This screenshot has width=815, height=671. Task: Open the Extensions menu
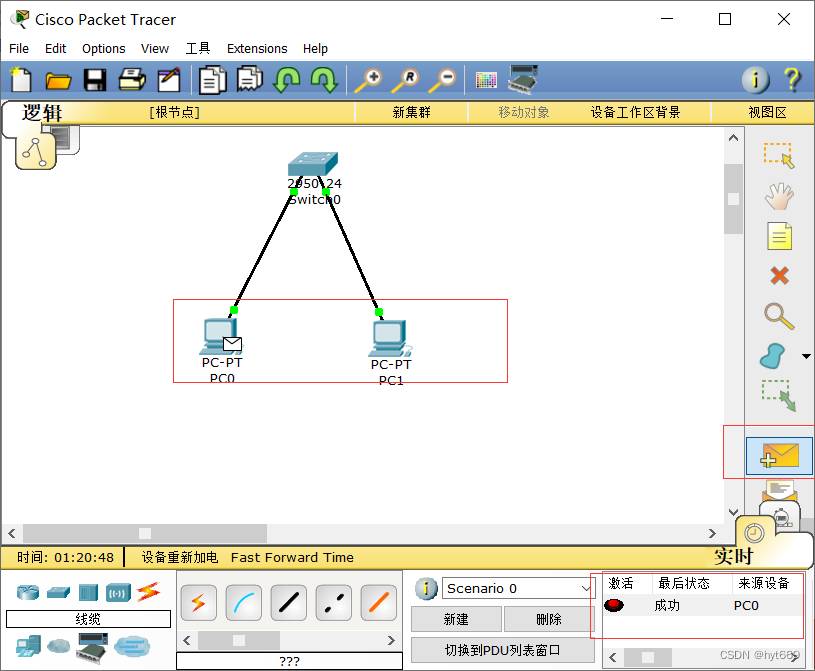point(257,49)
